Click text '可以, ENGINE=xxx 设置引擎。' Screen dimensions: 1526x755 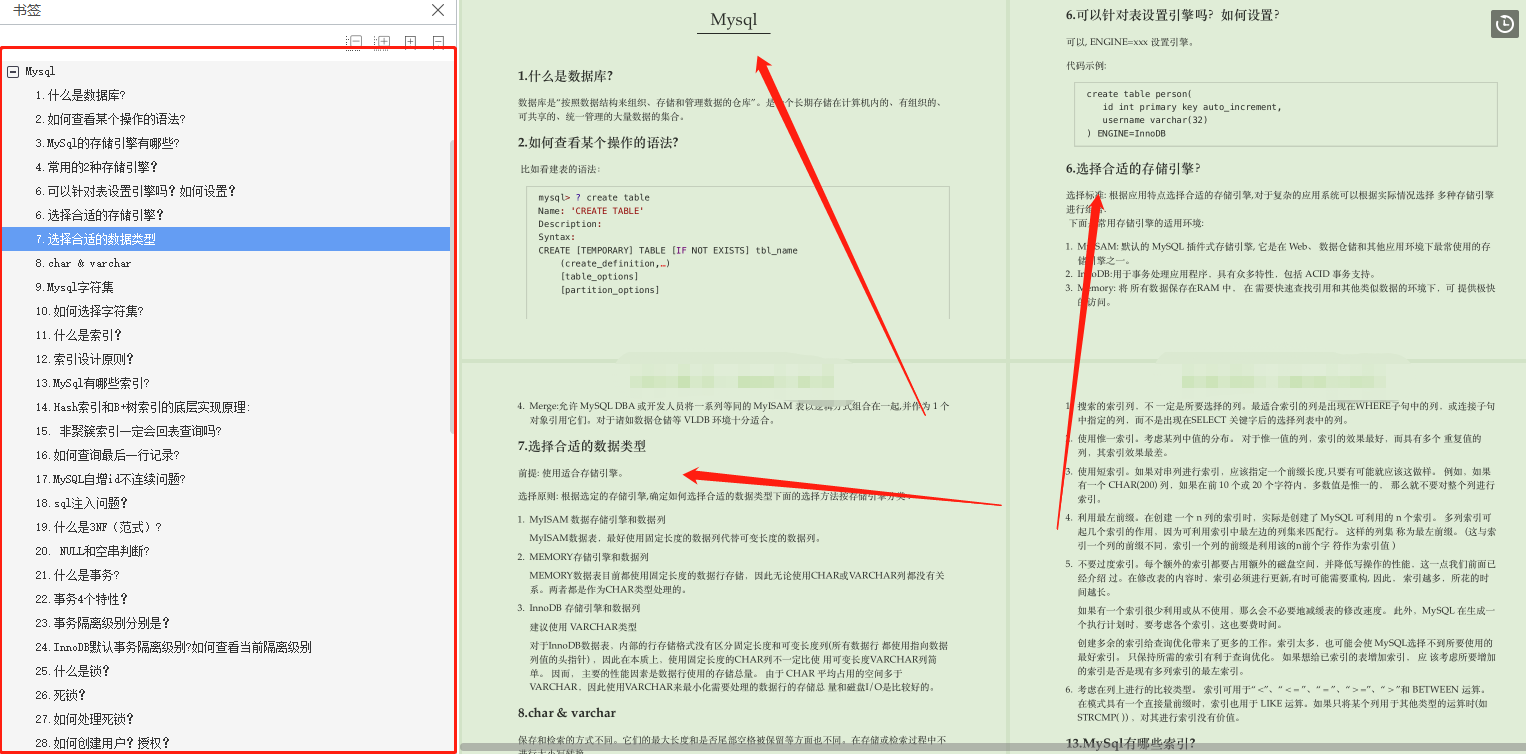pos(1130,42)
